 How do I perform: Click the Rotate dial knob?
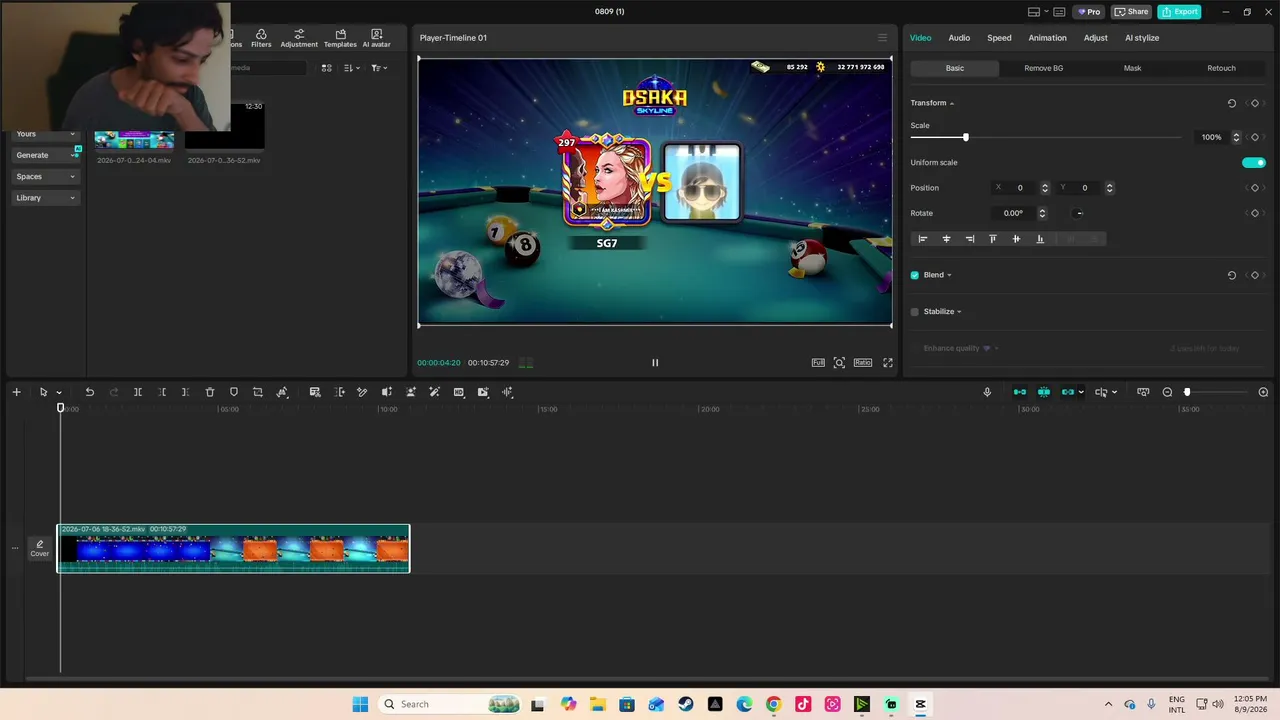click(1079, 213)
